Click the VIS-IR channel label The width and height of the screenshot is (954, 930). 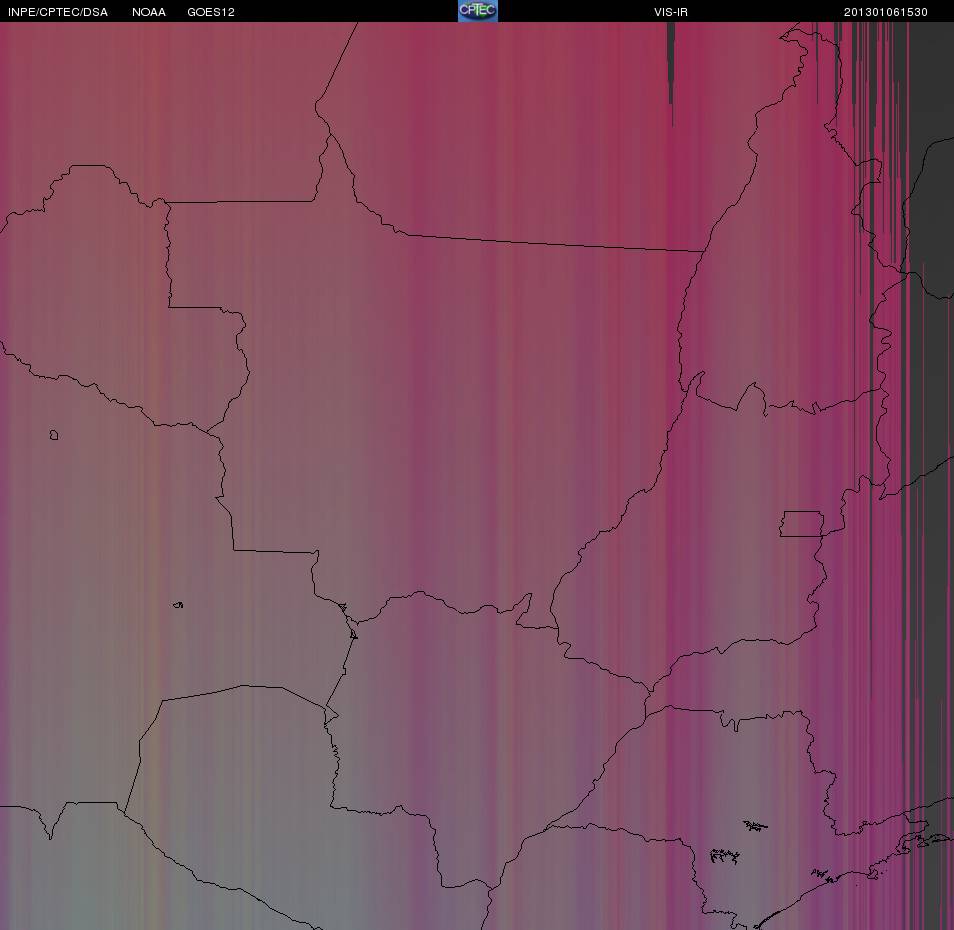(670, 12)
